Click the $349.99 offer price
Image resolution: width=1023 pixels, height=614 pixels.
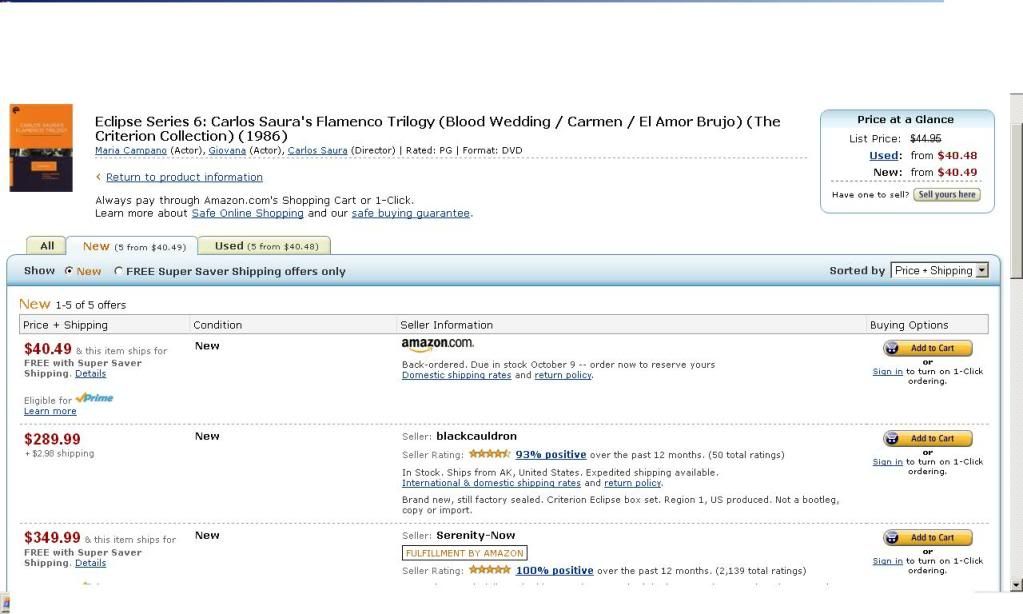point(52,538)
